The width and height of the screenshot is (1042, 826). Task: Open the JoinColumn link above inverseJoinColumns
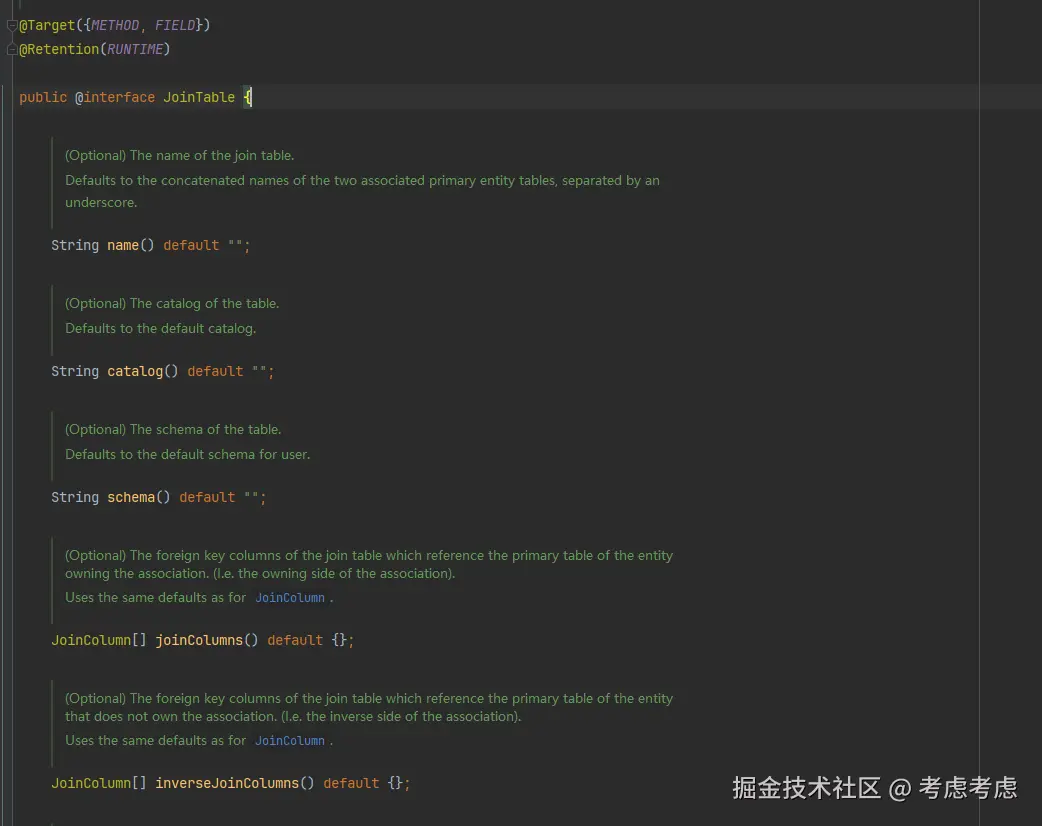[290, 740]
